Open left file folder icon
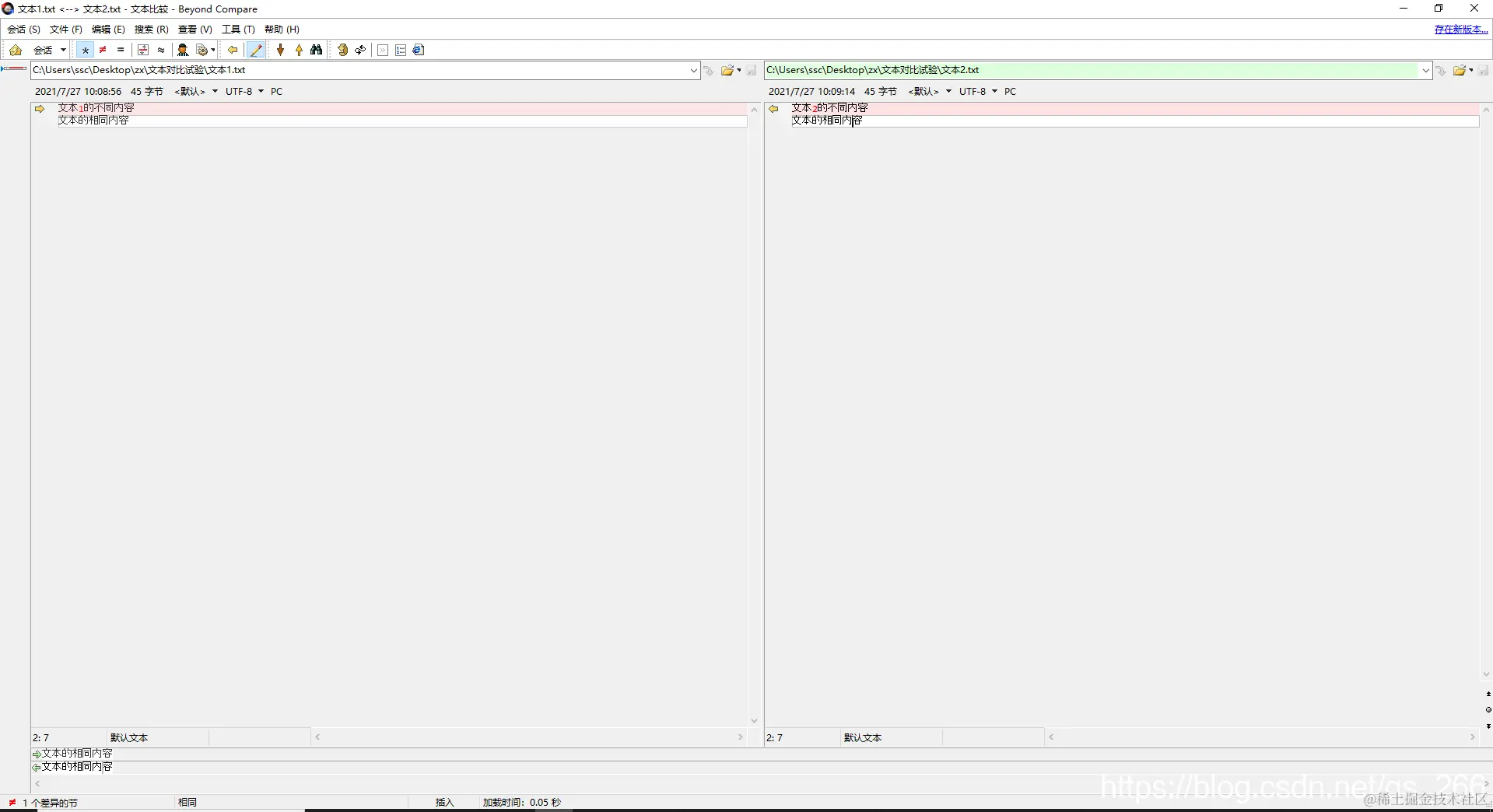This screenshot has height=812, width=1493. coord(727,70)
